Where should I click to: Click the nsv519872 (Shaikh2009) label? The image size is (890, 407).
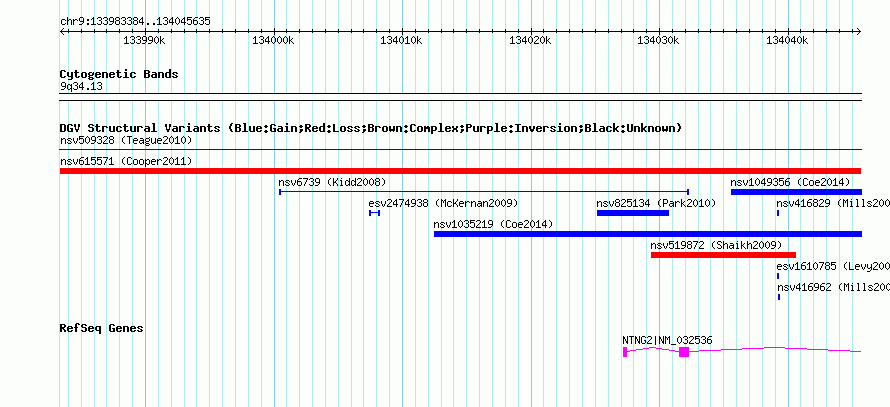pyautogui.click(x=716, y=245)
